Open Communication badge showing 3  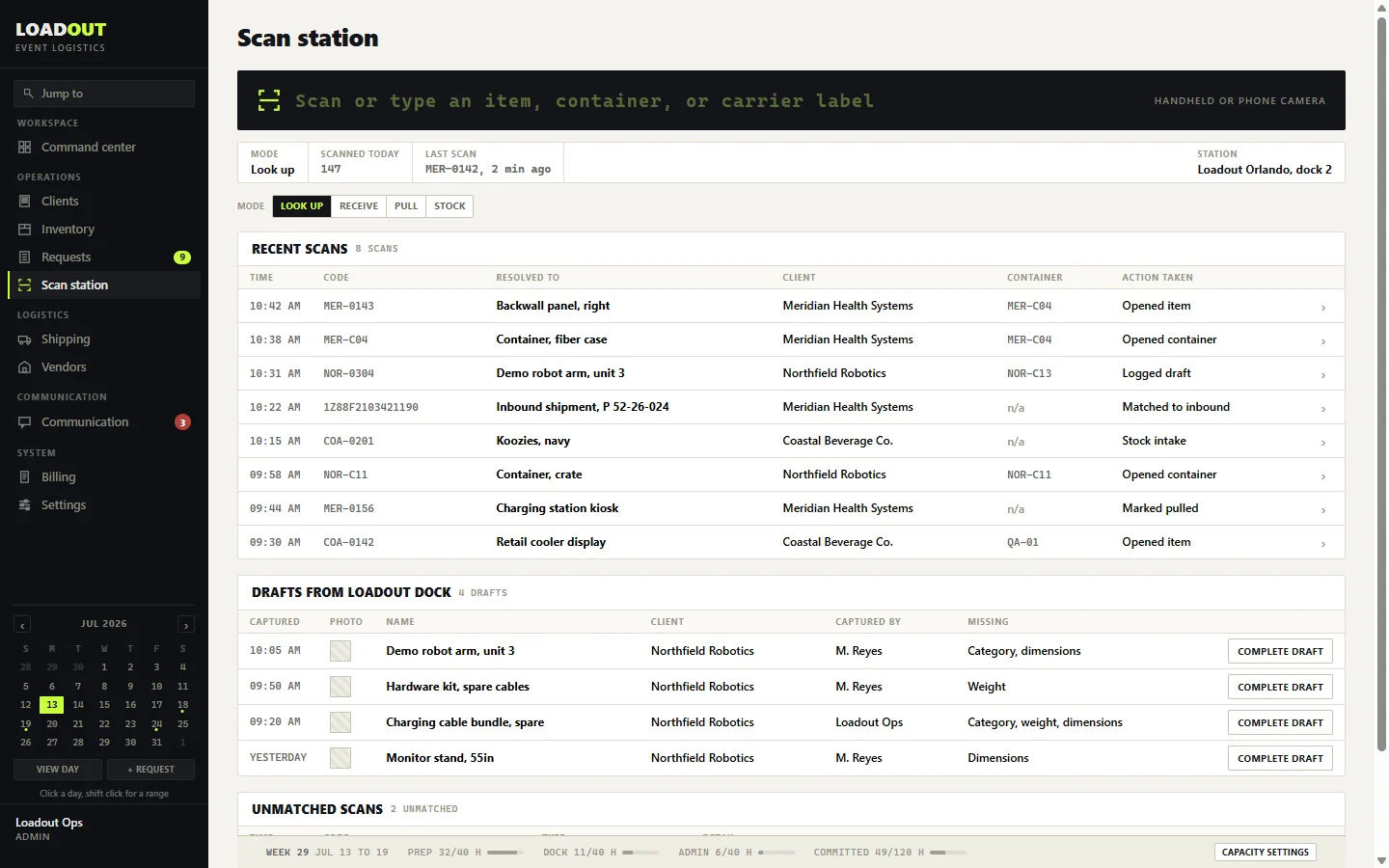pyautogui.click(x=182, y=422)
